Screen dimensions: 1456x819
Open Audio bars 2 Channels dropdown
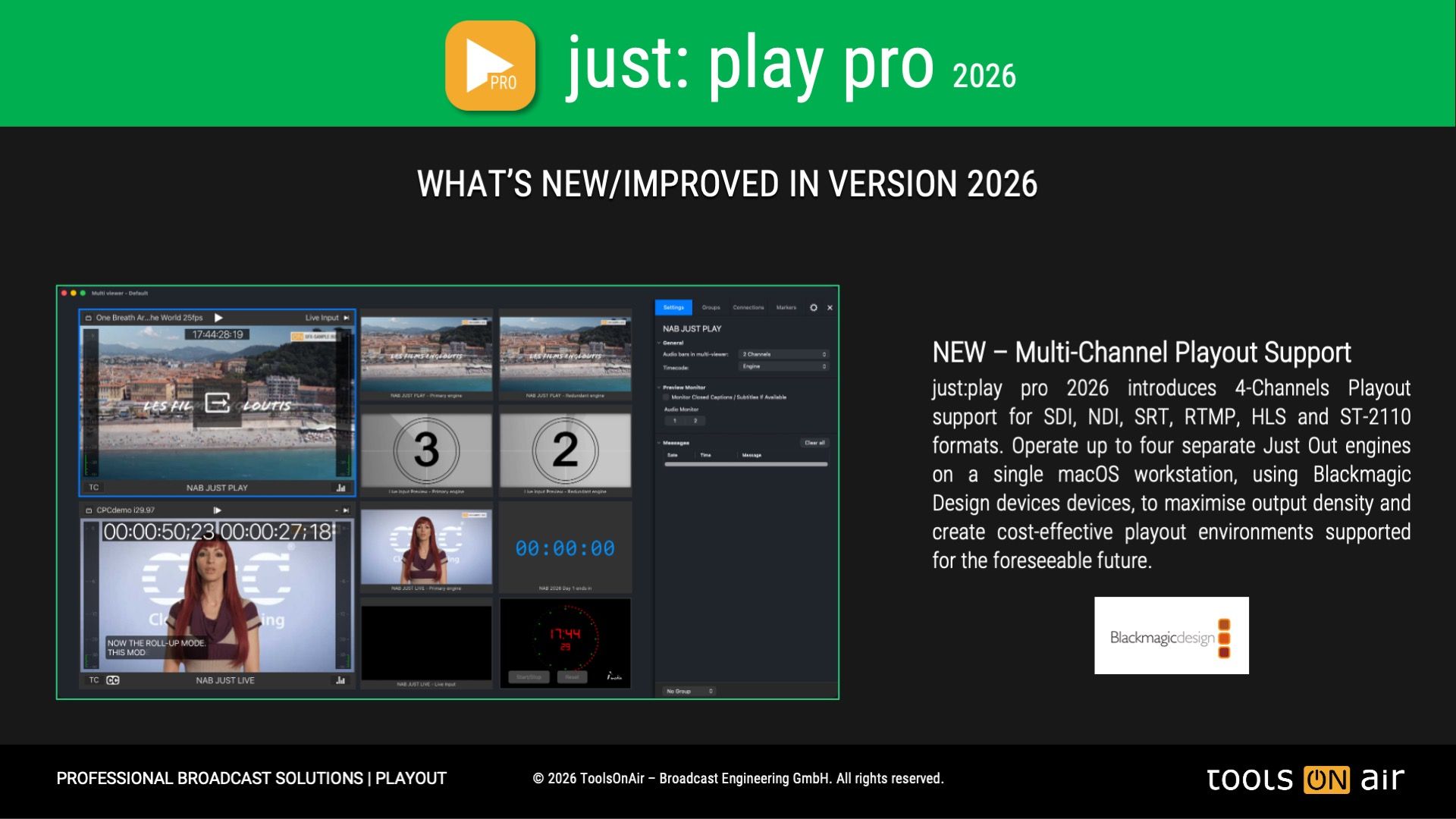coord(784,354)
